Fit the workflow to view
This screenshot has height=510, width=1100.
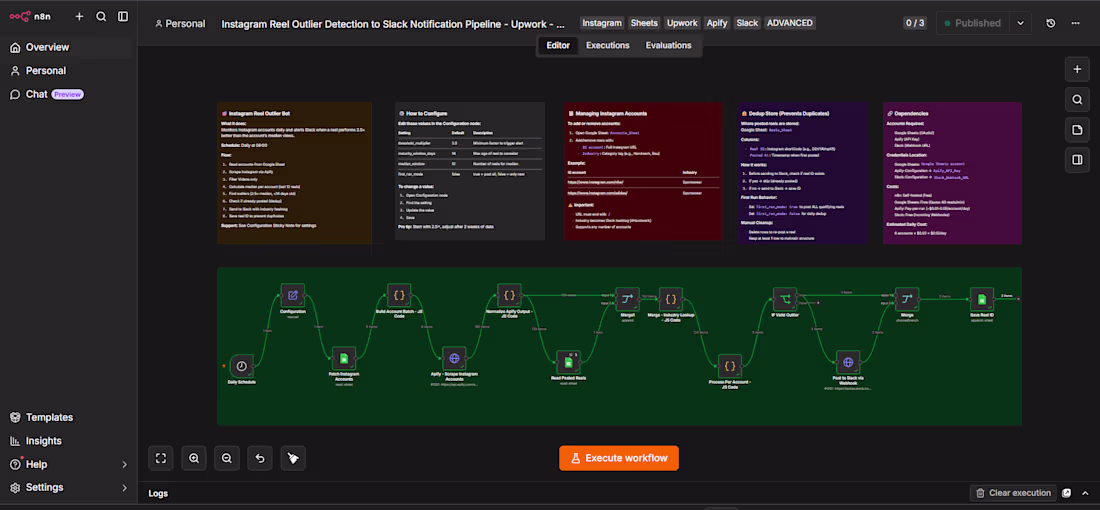click(161, 458)
